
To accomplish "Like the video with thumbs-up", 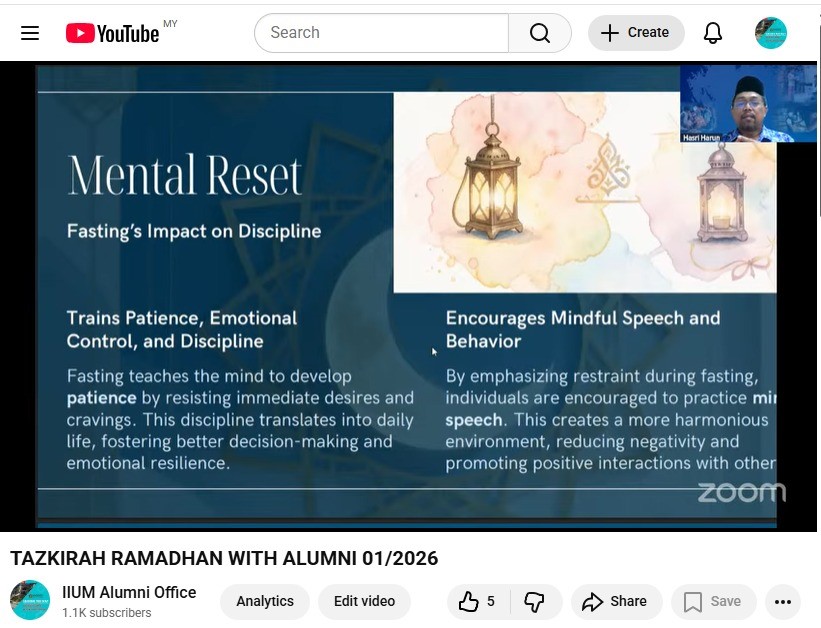I will (478, 601).
